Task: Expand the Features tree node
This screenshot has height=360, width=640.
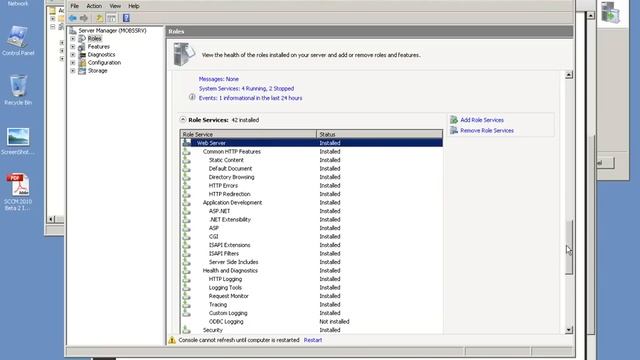Action: pos(73,47)
